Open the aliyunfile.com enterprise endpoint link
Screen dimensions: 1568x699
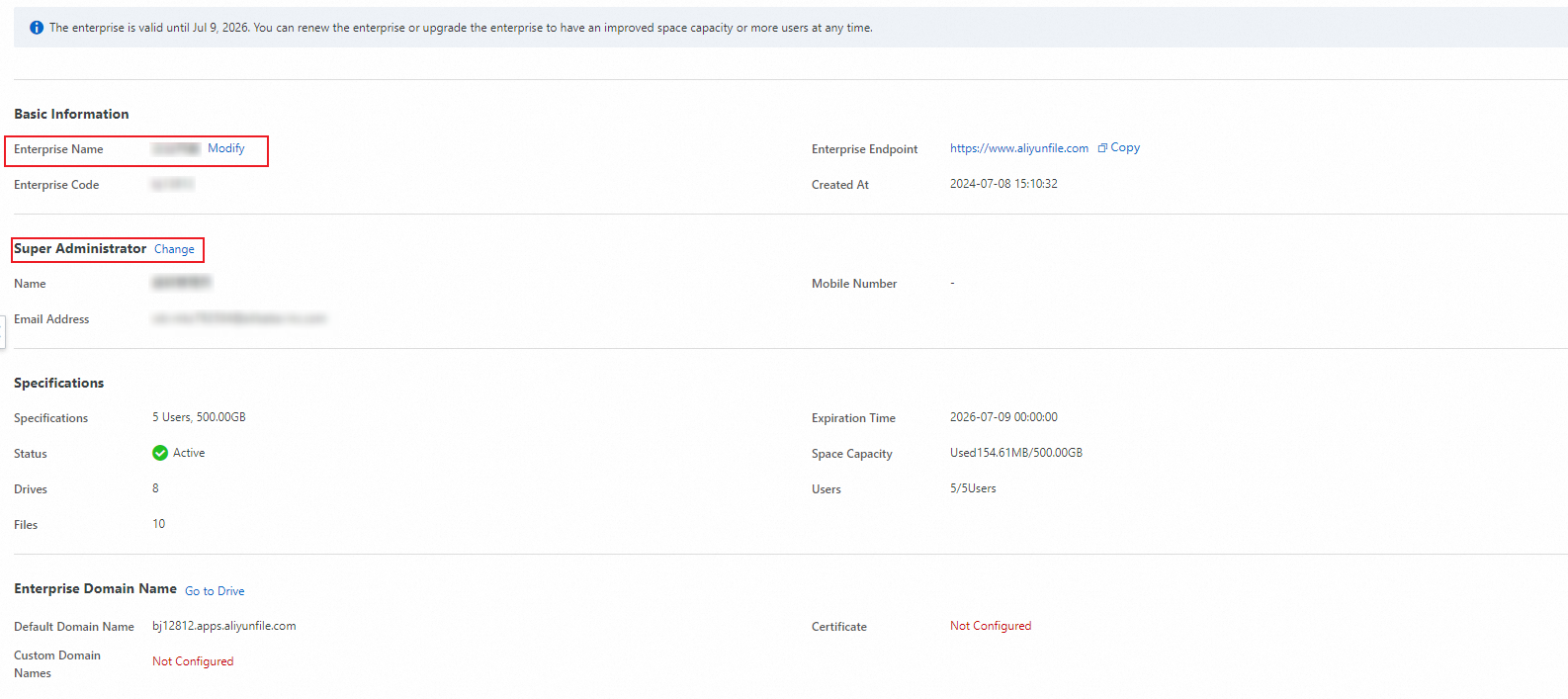click(1018, 148)
